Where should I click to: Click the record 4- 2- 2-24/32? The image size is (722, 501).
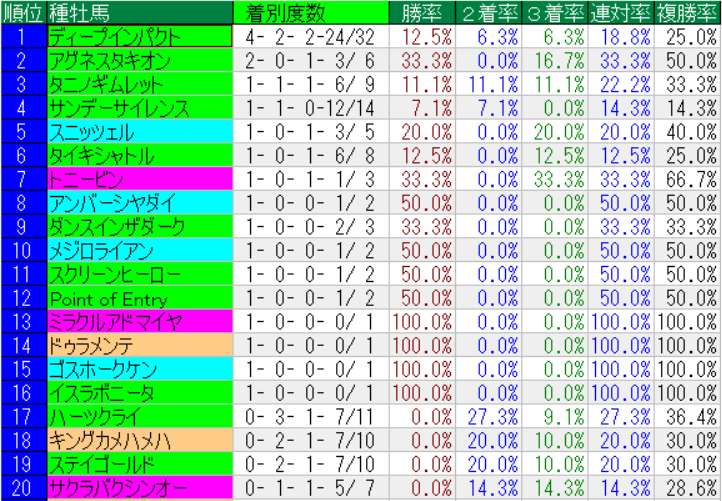(x=310, y=37)
